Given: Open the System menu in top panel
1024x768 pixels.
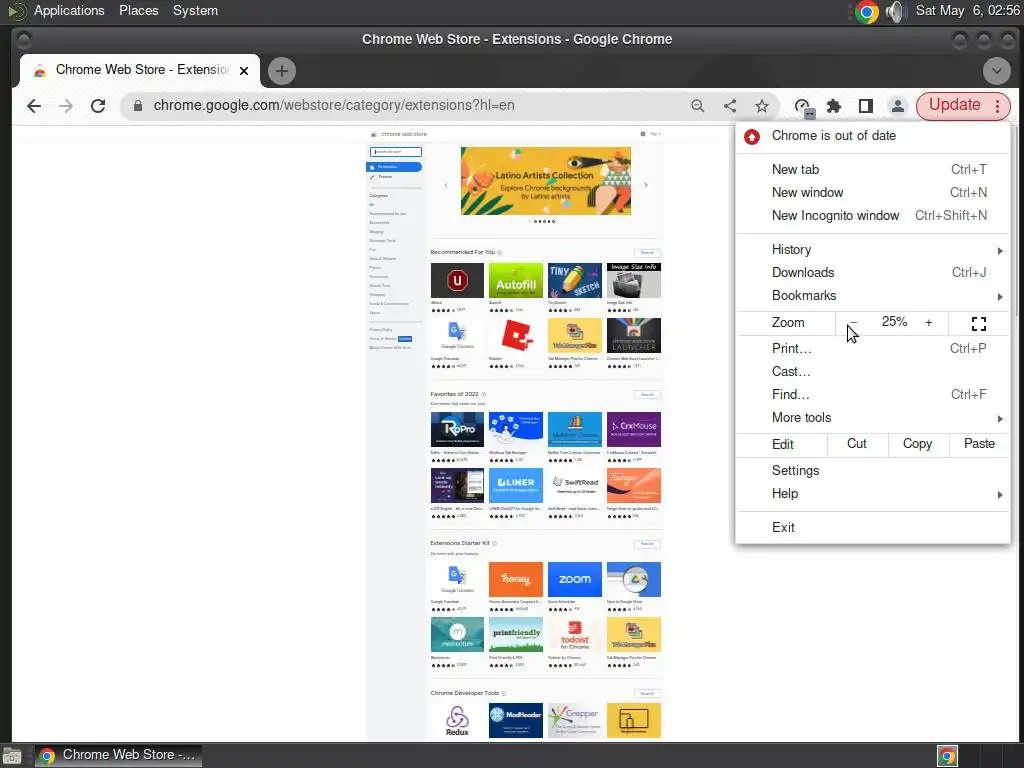Looking at the screenshot, I should [x=195, y=10].
